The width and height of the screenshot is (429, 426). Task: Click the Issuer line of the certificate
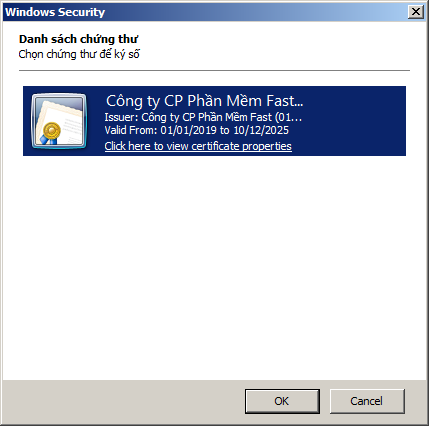coord(203,117)
